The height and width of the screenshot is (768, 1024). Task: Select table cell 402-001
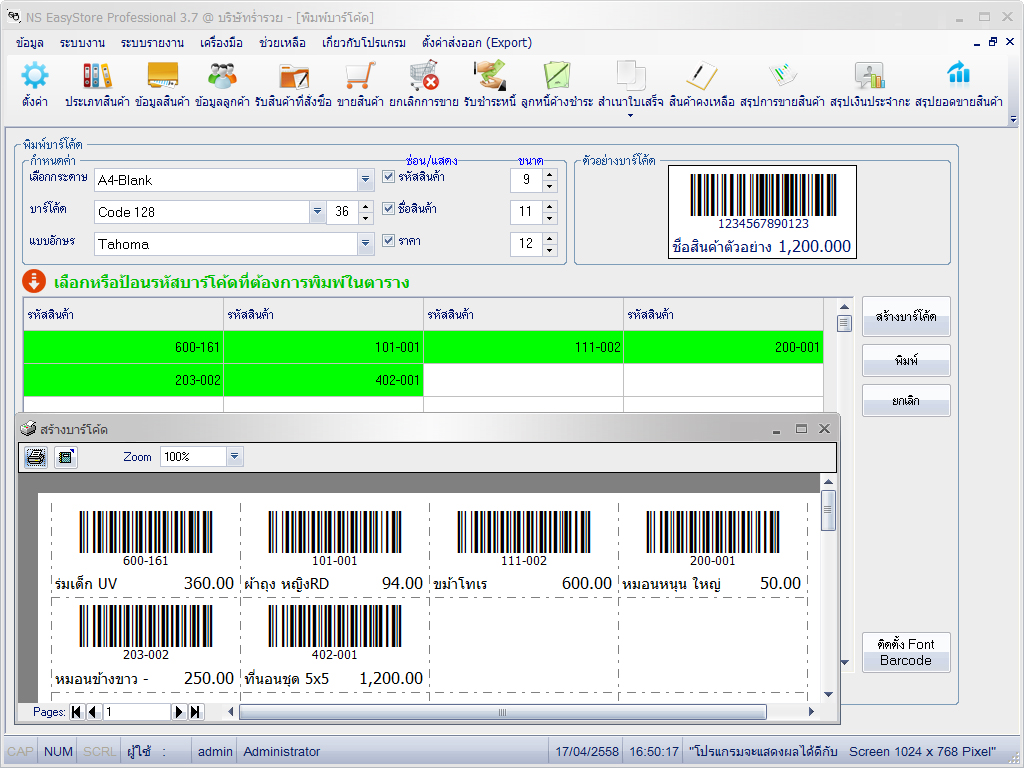point(323,380)
